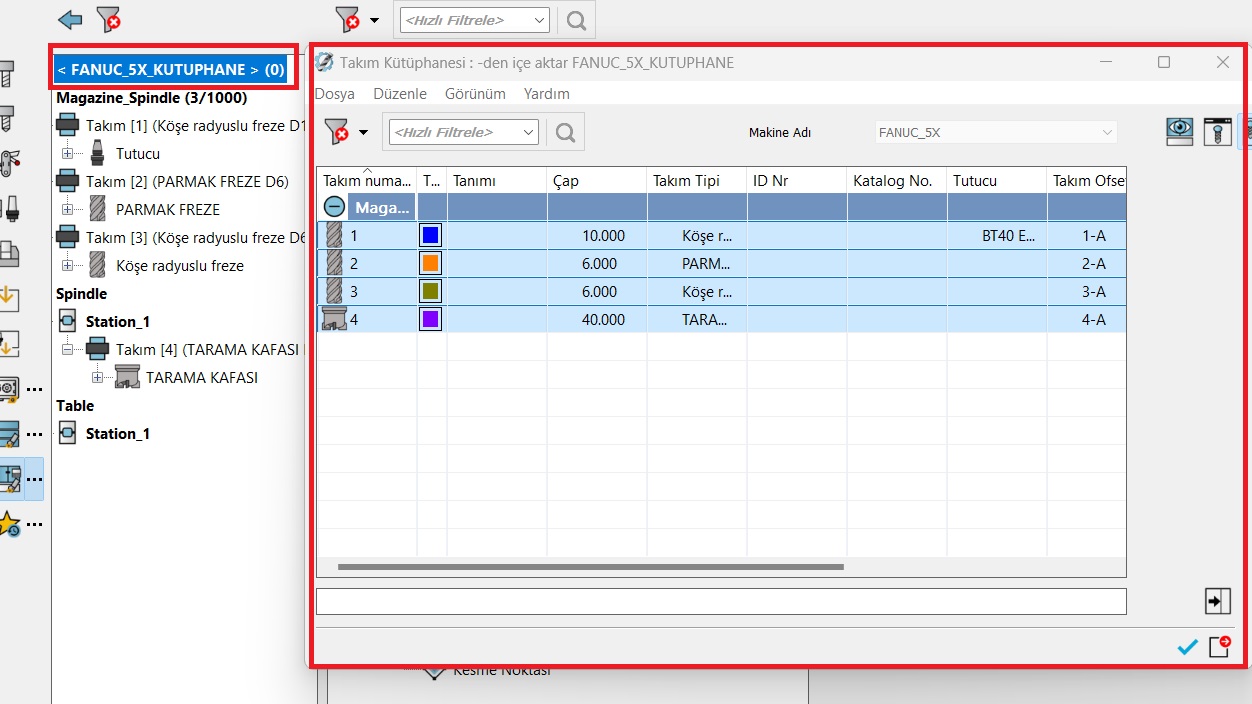Click the tool view icon beside the eye
Viewport: 1252px width, 704px height.
[x=1217, y=131]
